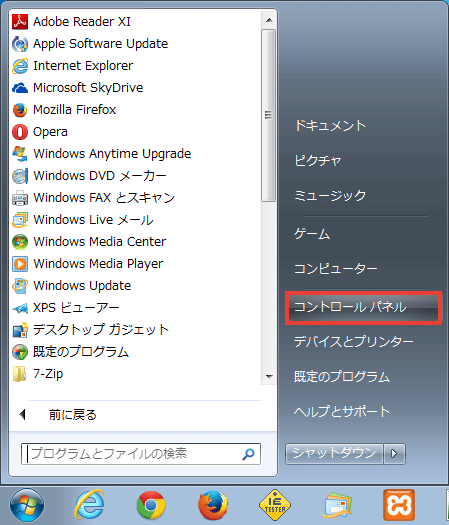Open ヘルプとサポート

342,411
